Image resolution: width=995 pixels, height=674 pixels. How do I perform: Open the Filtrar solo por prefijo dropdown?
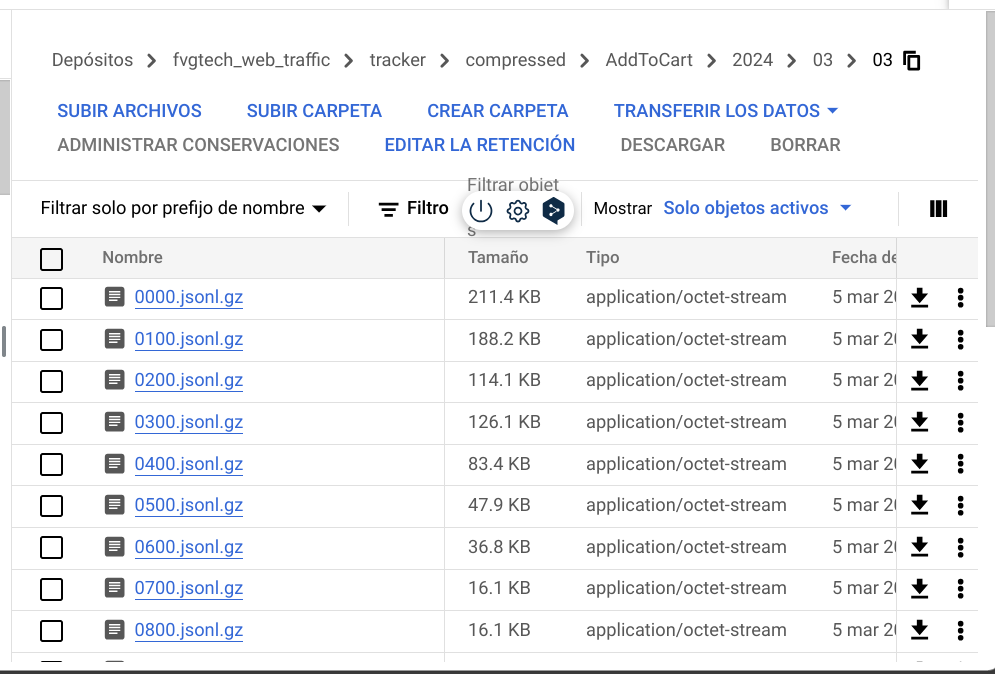[183, 208]
